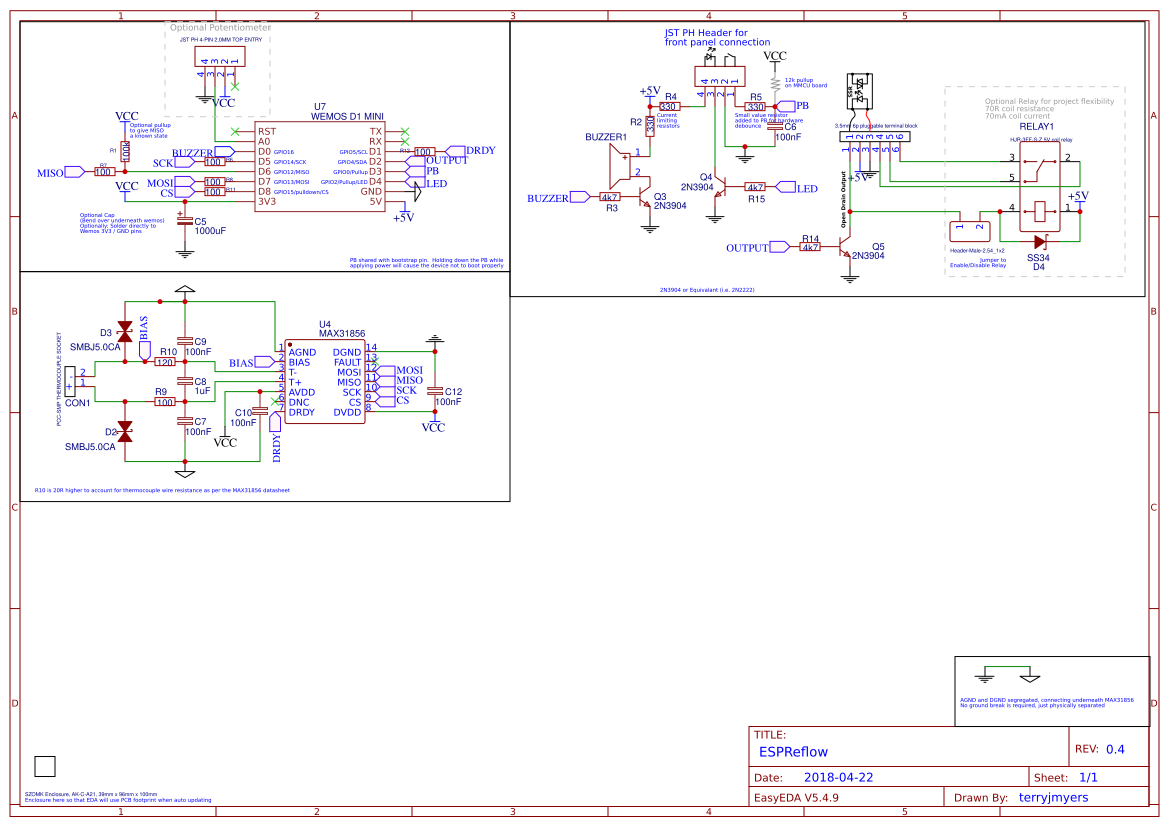Click the ESPReflow title text
Screen dimensions: 1169x827
point(793,752)
